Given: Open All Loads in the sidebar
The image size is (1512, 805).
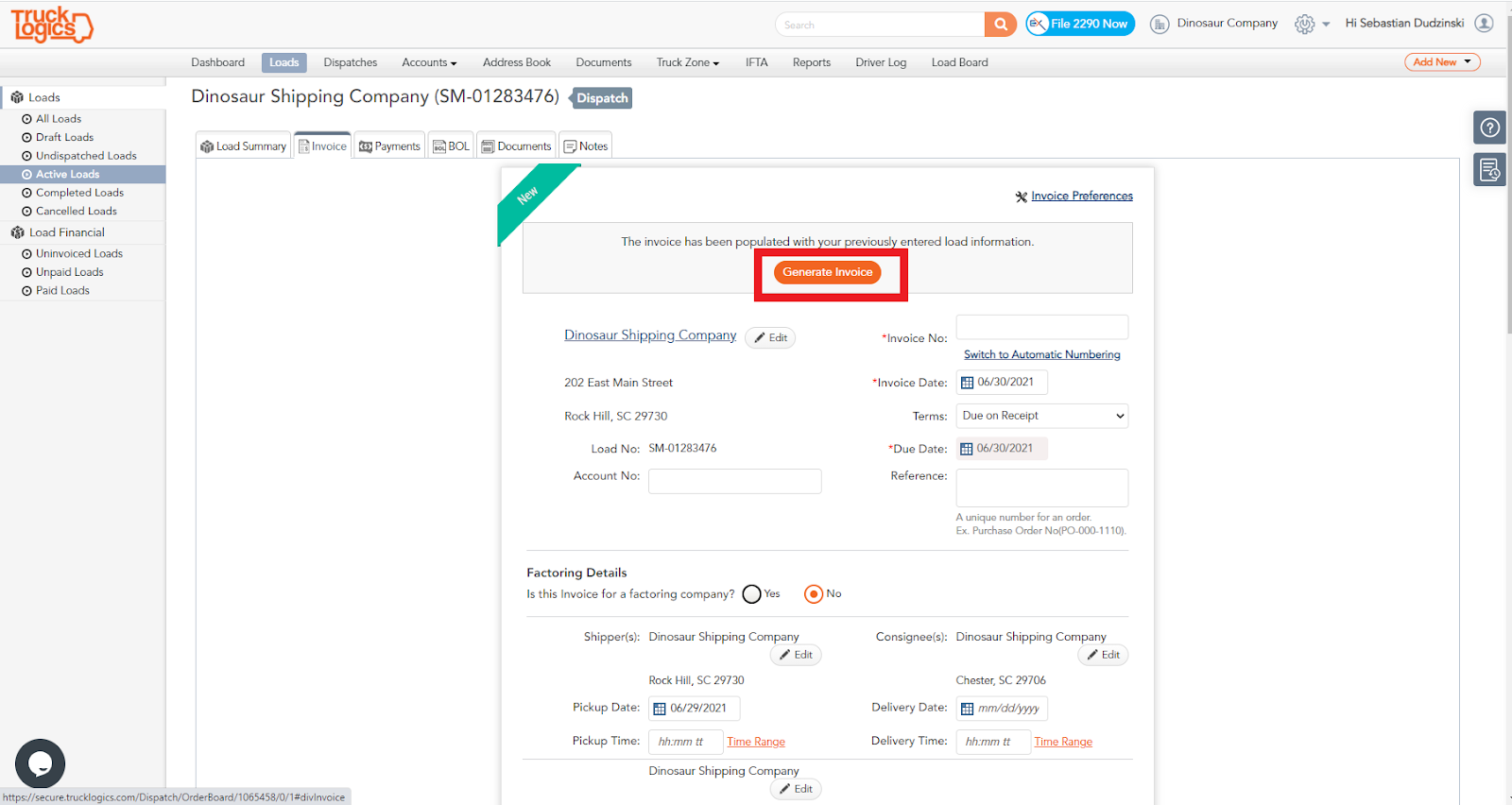Looking at the screenshot, I should click(59, 119).
